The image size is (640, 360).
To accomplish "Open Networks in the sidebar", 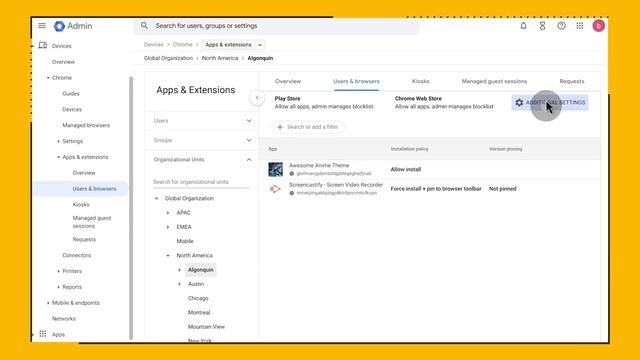I will coord(64,318).
